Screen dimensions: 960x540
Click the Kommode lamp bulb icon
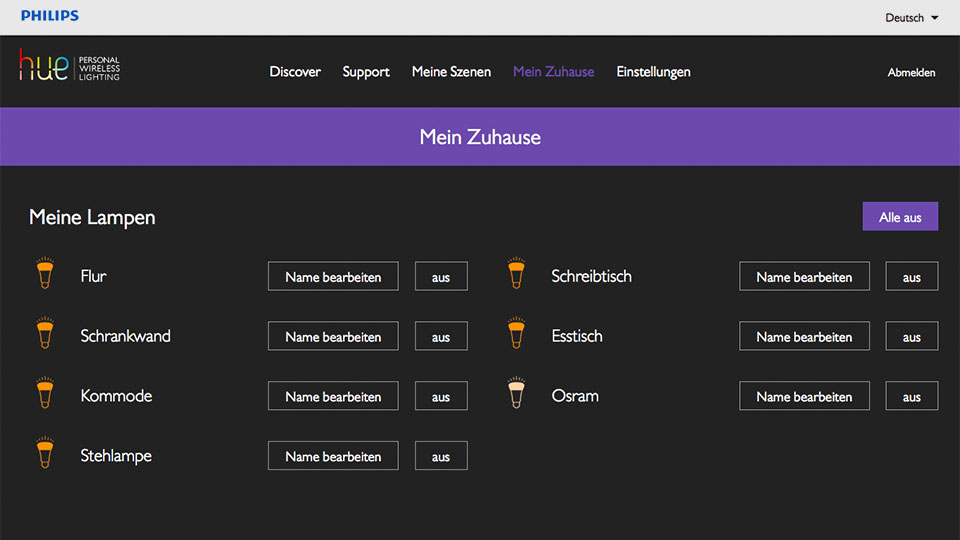[44, 395]
